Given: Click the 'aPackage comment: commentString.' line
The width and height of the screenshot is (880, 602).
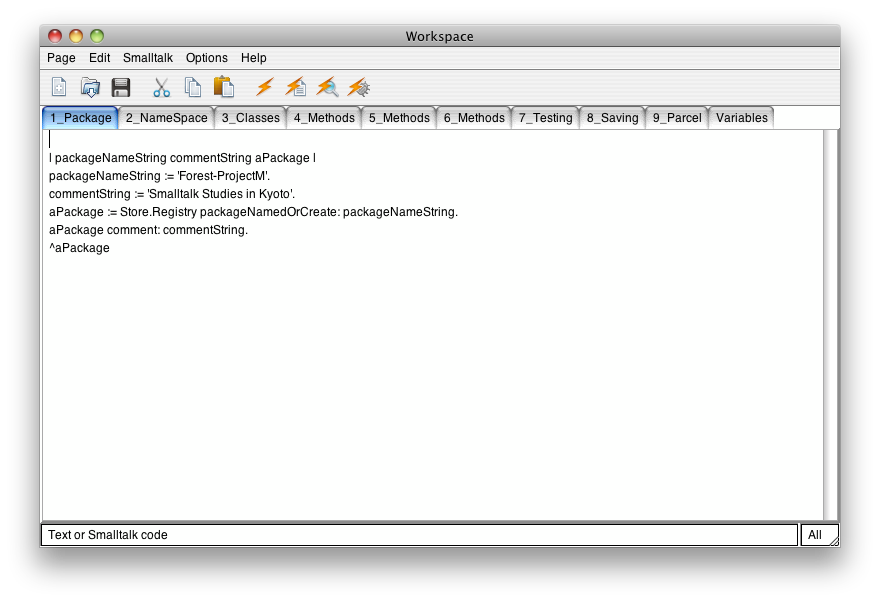Looking at the screenshot, I should pyautogui.click(x=148, y=229).
